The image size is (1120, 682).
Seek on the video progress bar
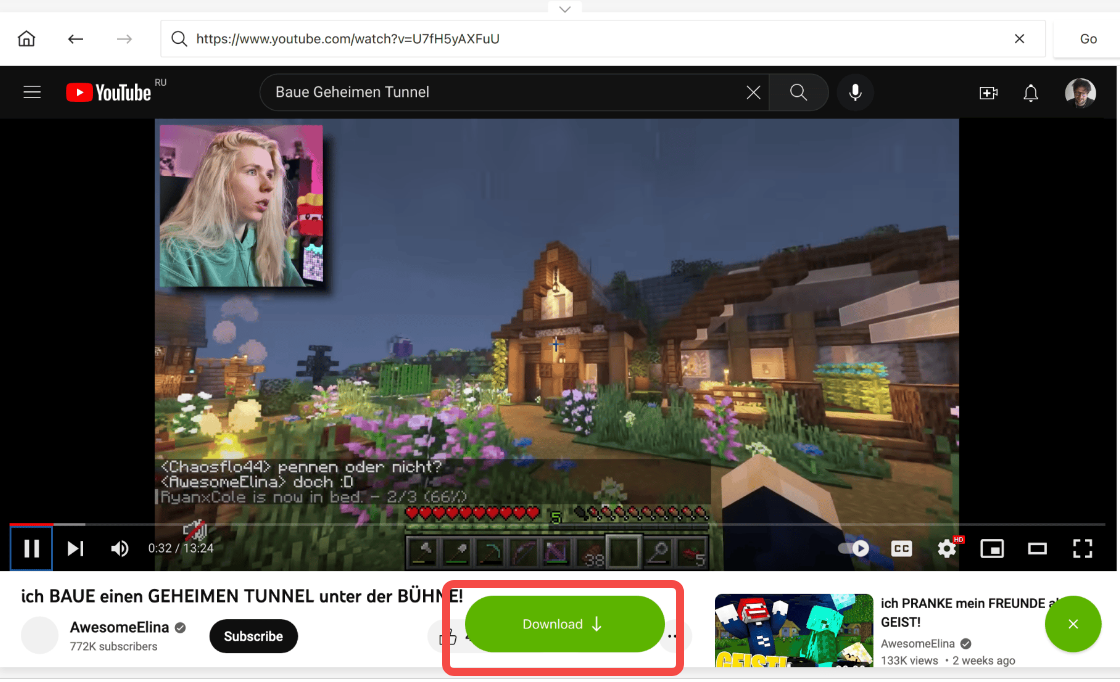(x=557, y=524)
